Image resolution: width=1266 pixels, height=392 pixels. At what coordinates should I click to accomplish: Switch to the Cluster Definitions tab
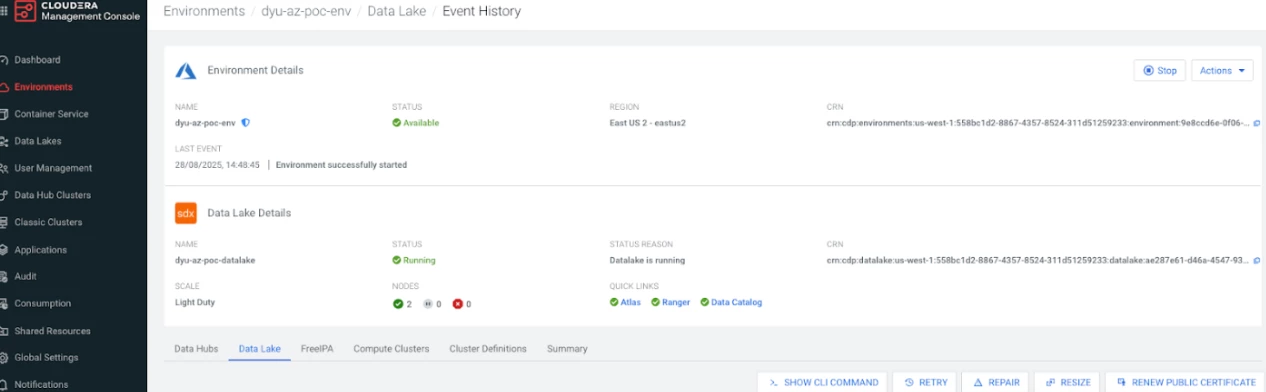pos(488,349)
